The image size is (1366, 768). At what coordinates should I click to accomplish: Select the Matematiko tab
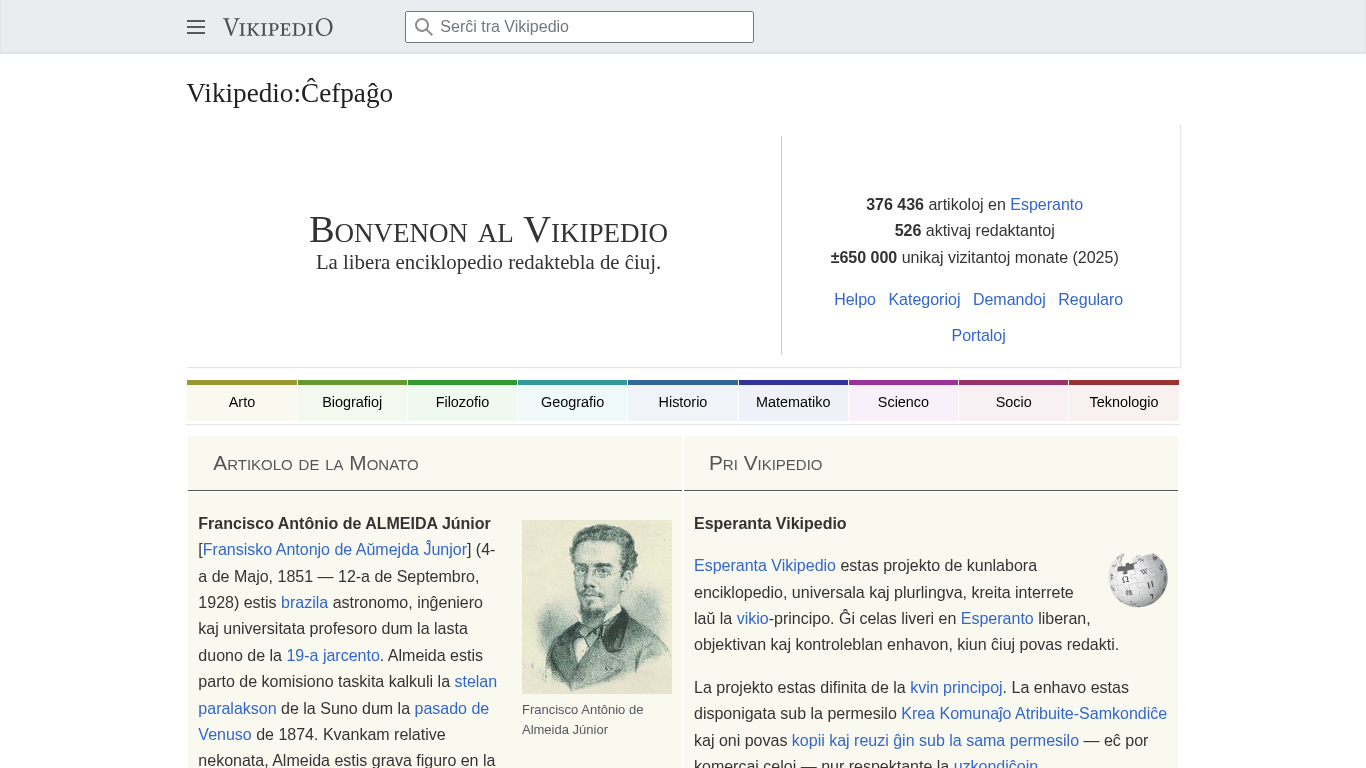pyautogui.click(x=793, y=402)
